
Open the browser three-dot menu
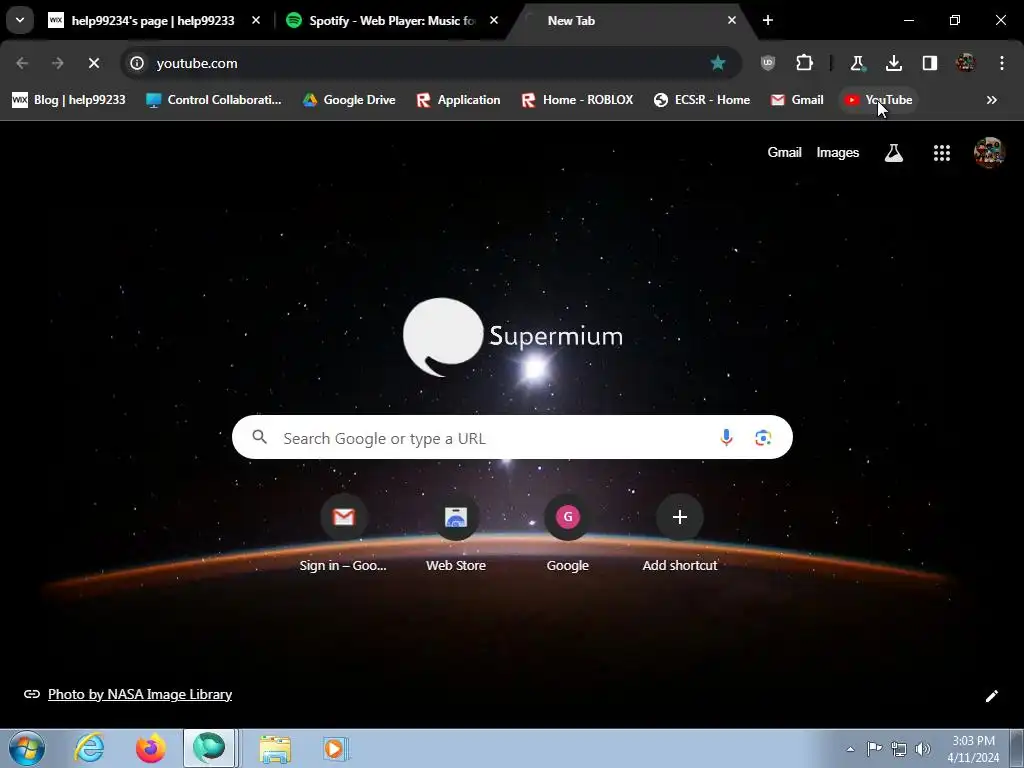pos(1002,63)
